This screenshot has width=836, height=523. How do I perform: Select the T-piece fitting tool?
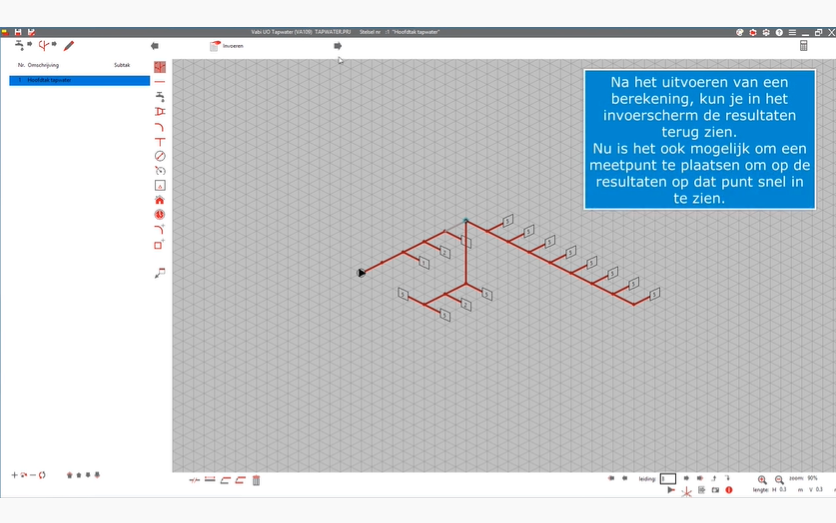(159, 142)
